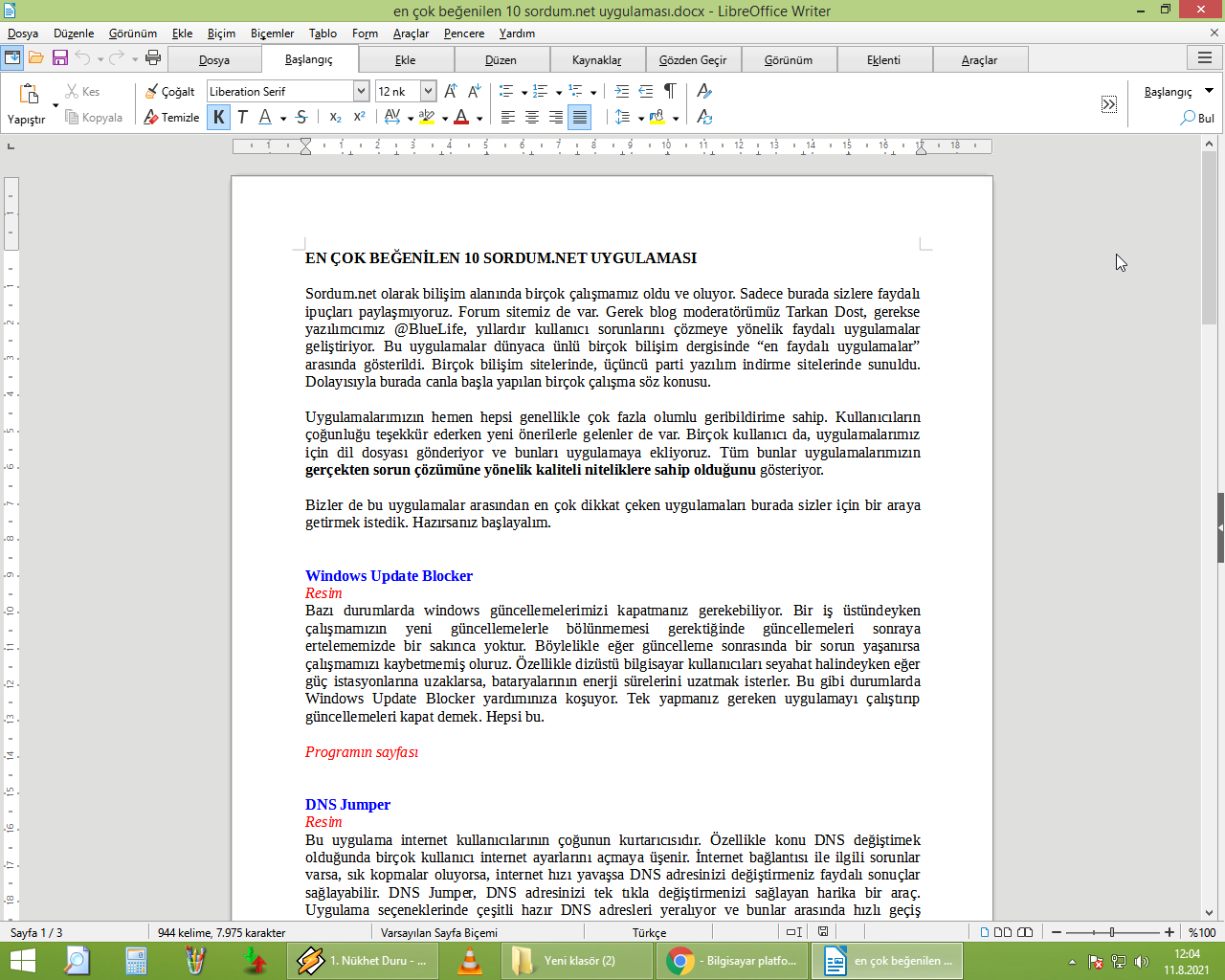Toggle formatting marks pilcrow icon

point(670,91)
